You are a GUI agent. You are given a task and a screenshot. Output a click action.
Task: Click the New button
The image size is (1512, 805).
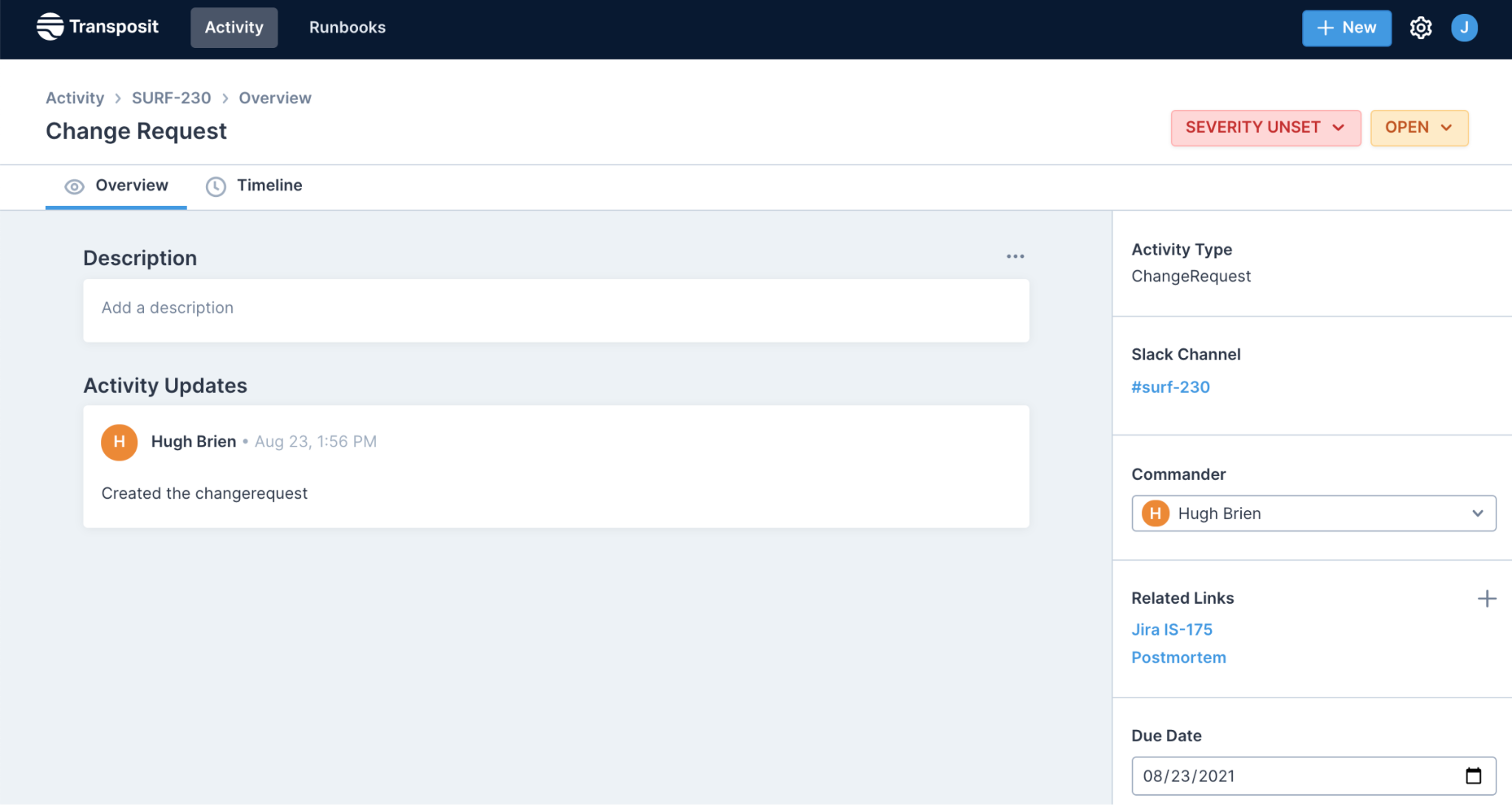(1347, 28)
